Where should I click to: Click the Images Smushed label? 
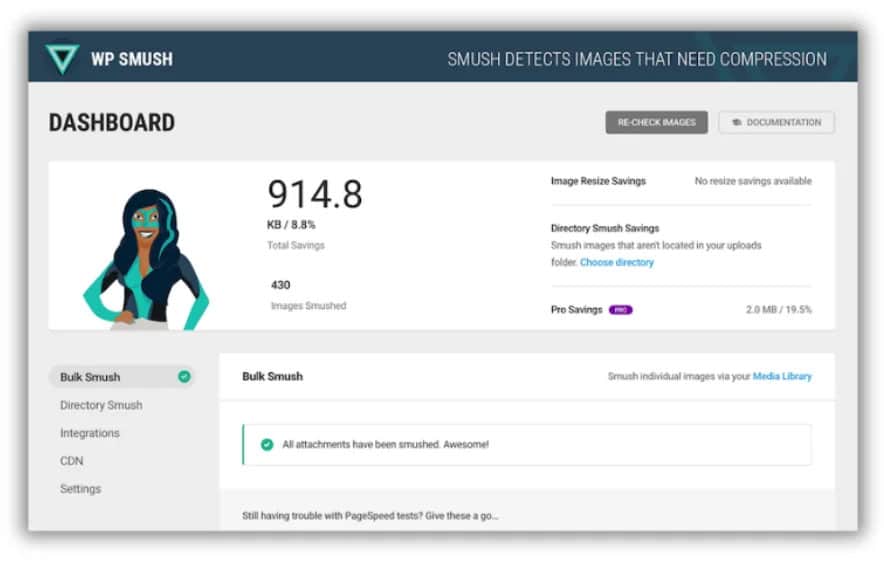click(308, 306)
